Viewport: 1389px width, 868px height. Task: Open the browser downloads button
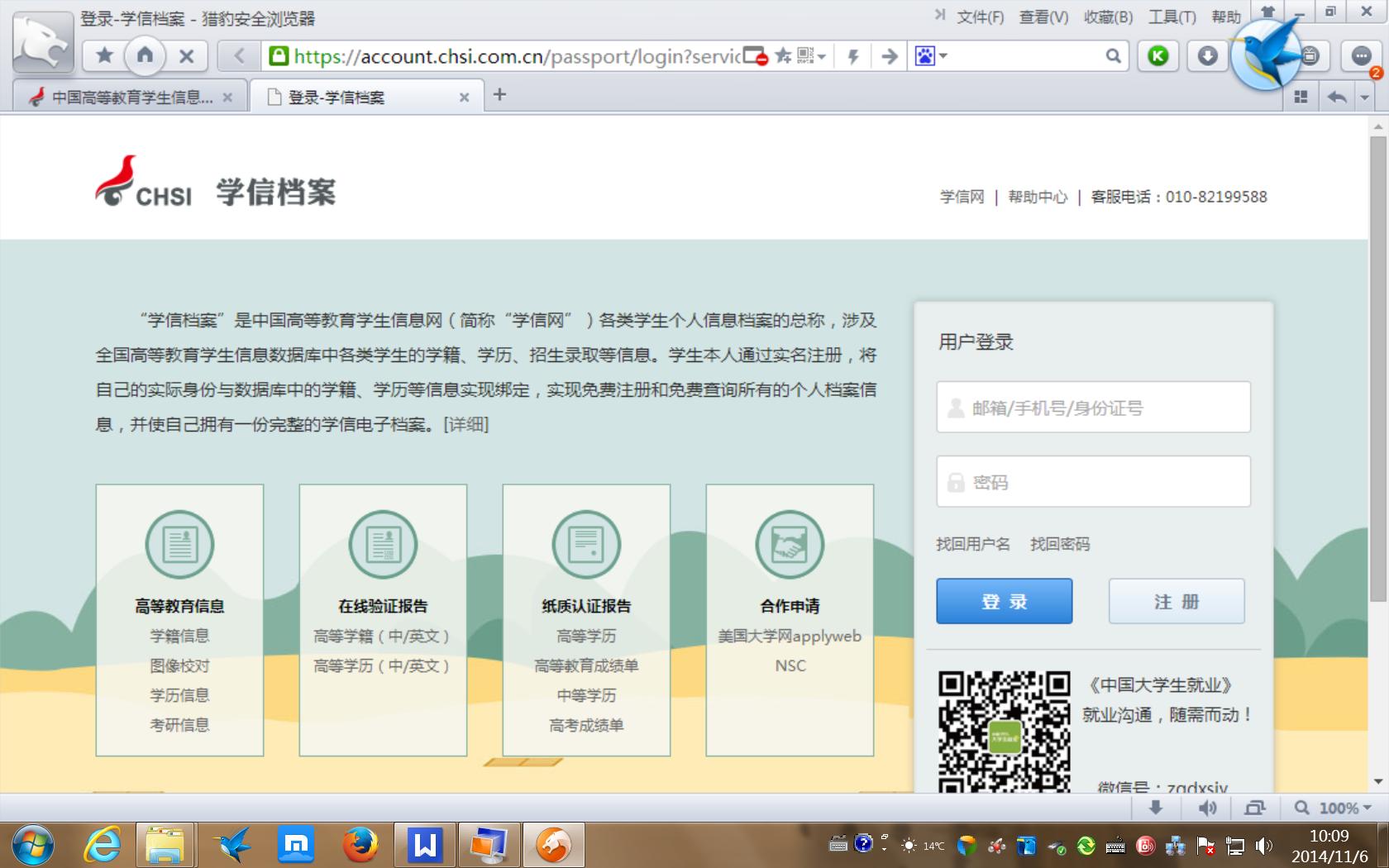[1207, 56]
